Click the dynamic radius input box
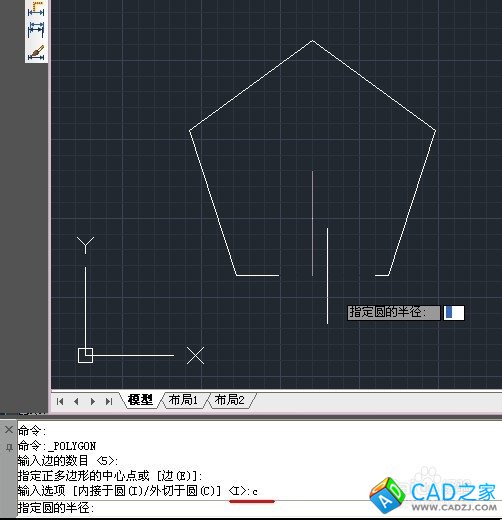This screenshot has width=502, height=520. point(454,313)
